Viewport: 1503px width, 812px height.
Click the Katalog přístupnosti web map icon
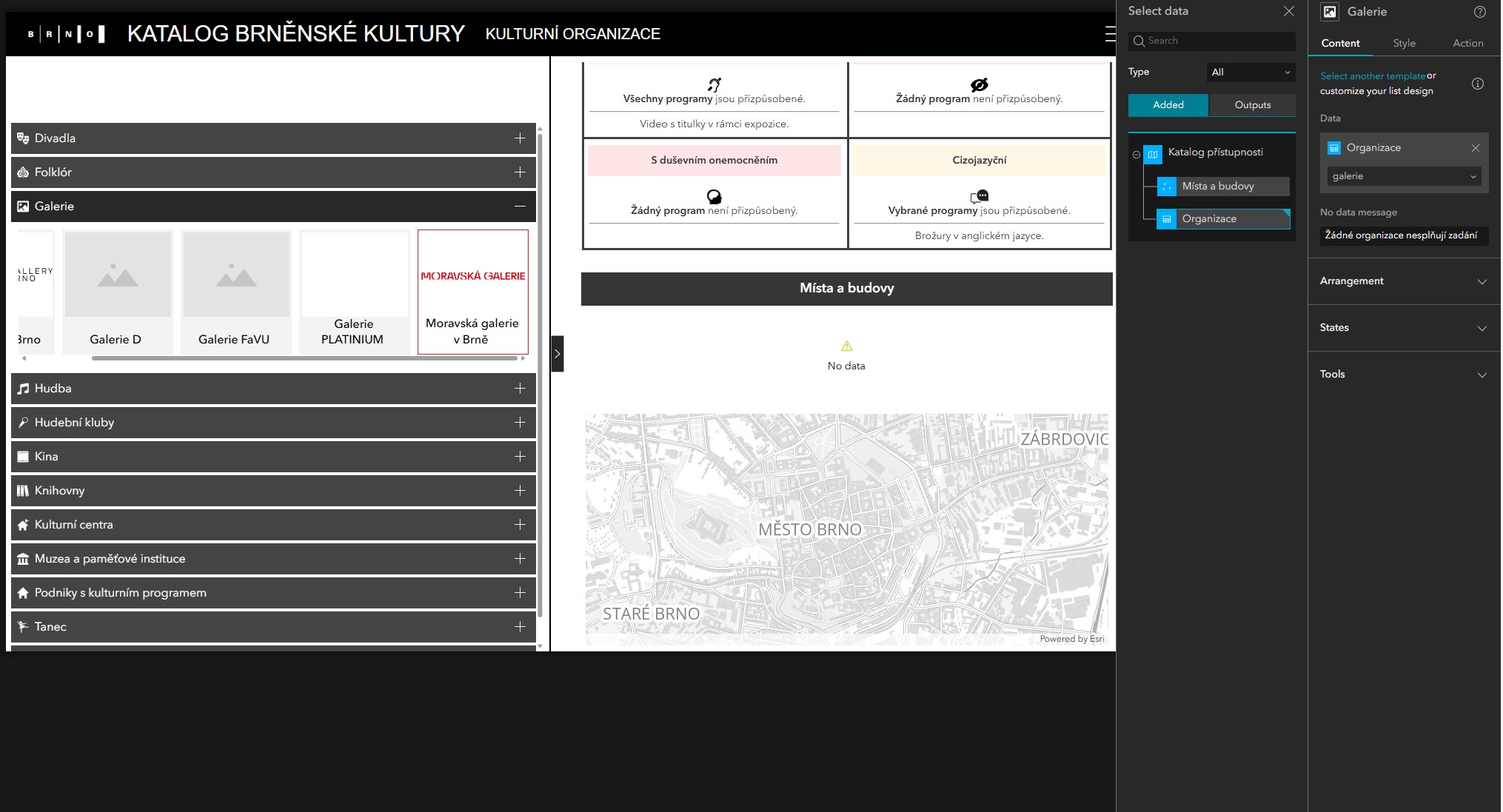pos(1153,153)
